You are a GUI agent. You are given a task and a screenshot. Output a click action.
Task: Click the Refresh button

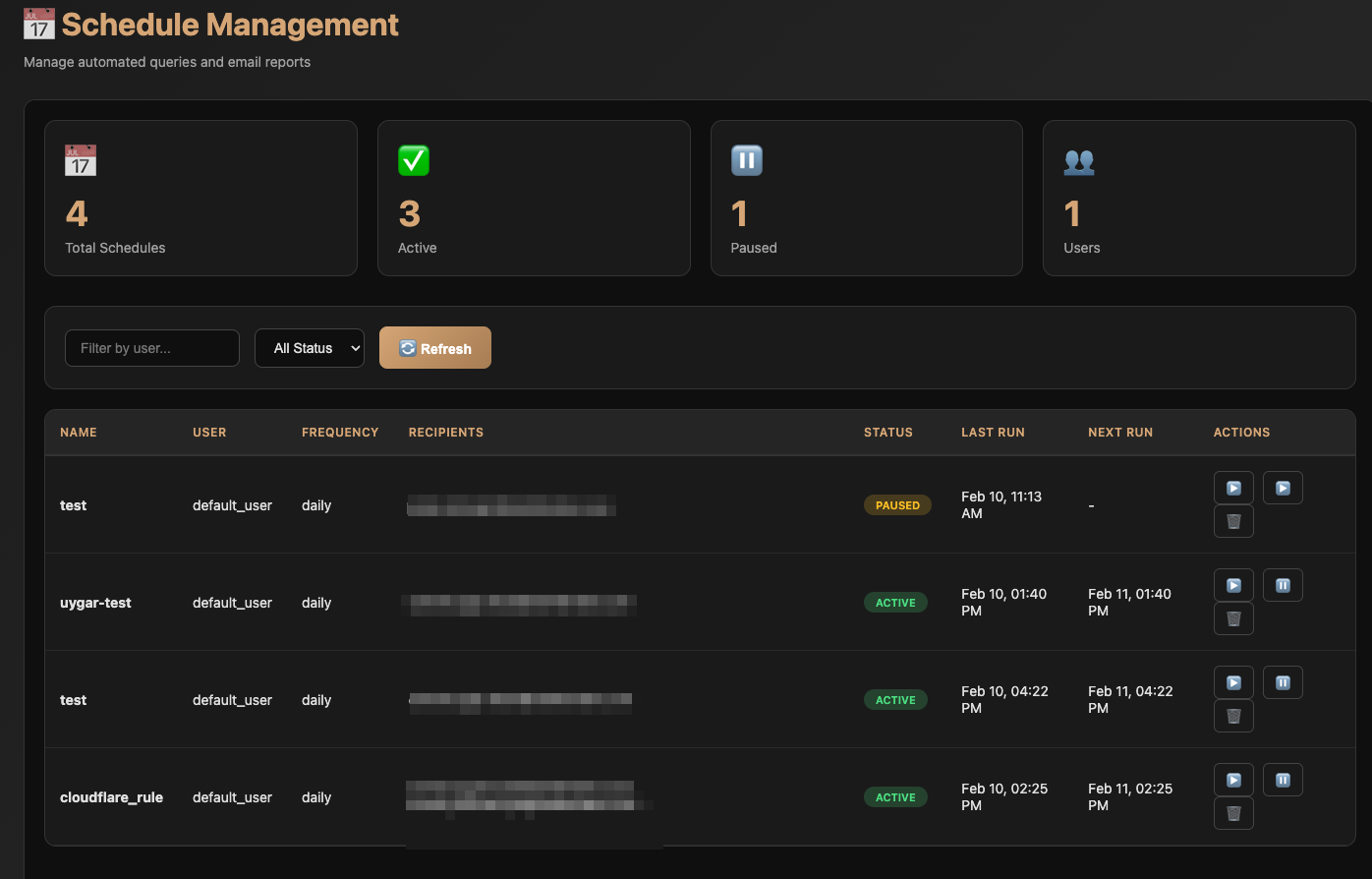click(x=435, y=347)
